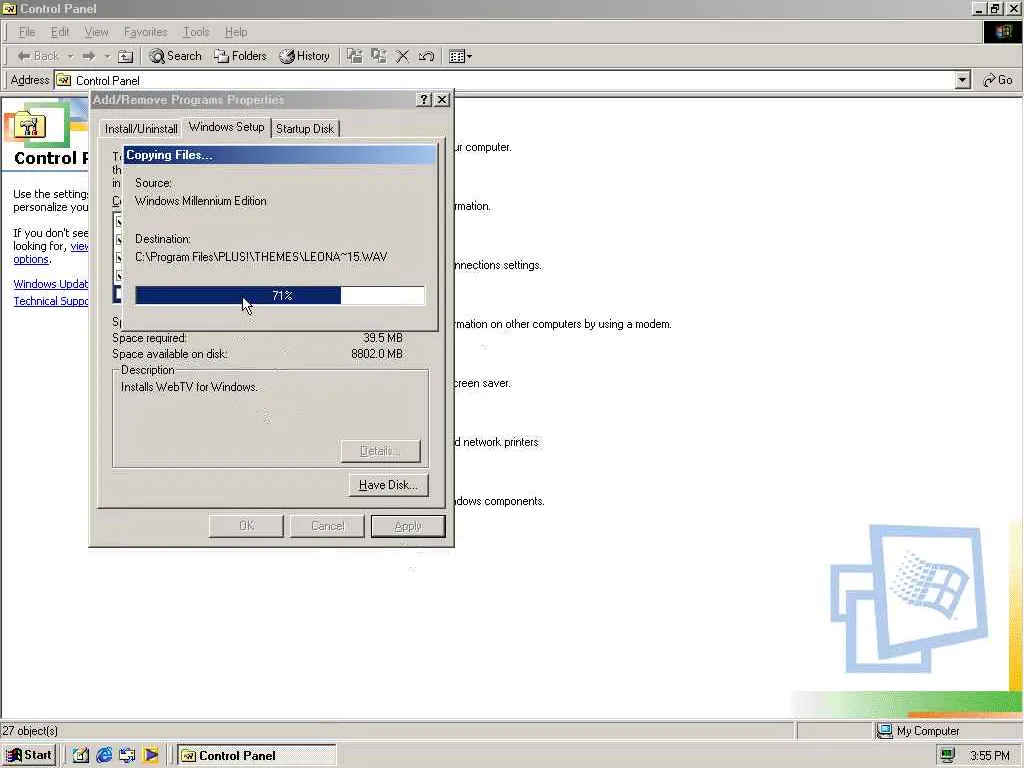
Task: Click the Cancel button in dialog
Action: (x=327, y=526)
